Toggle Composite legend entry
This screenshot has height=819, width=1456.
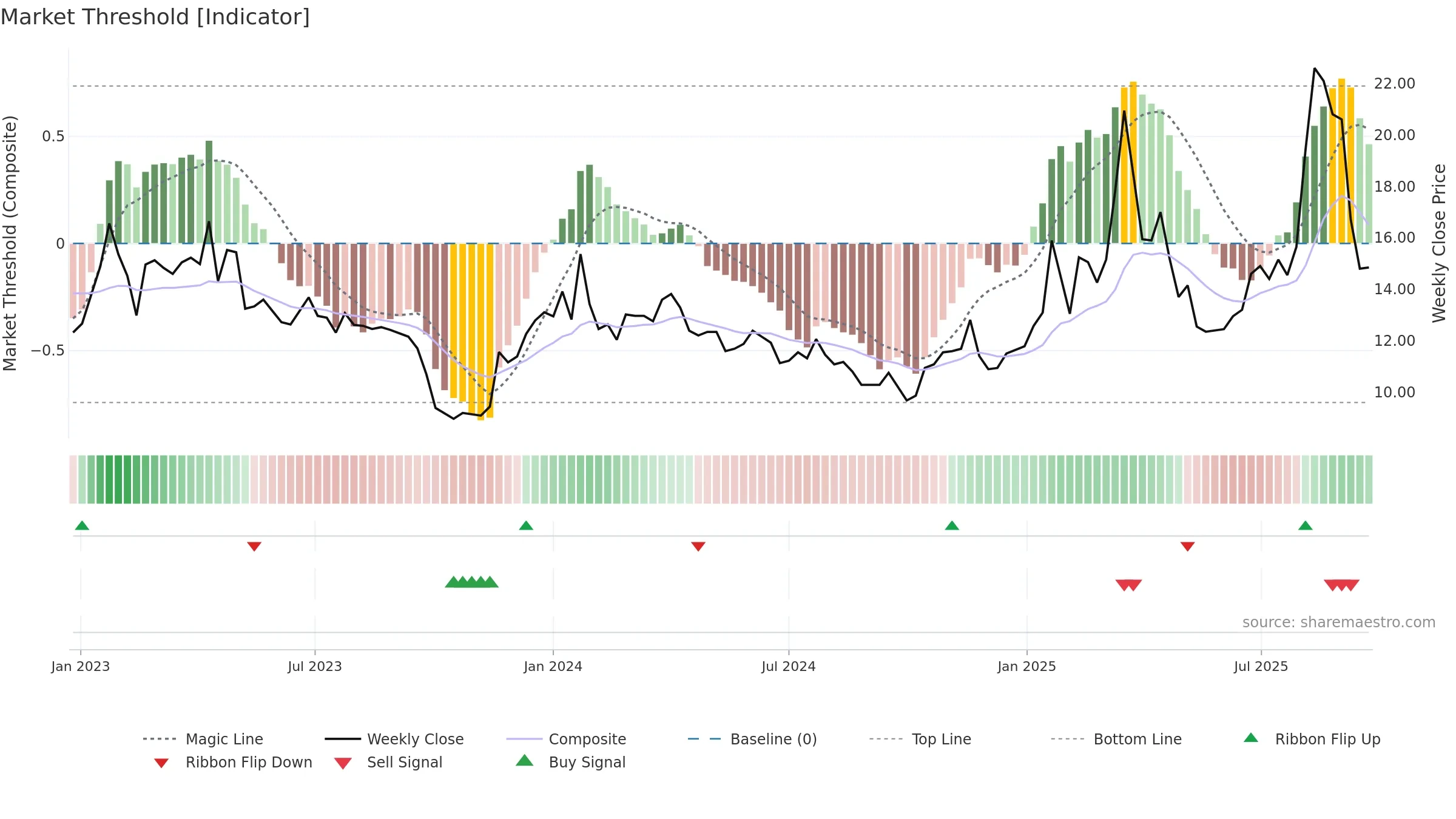[x=566, y=739]
